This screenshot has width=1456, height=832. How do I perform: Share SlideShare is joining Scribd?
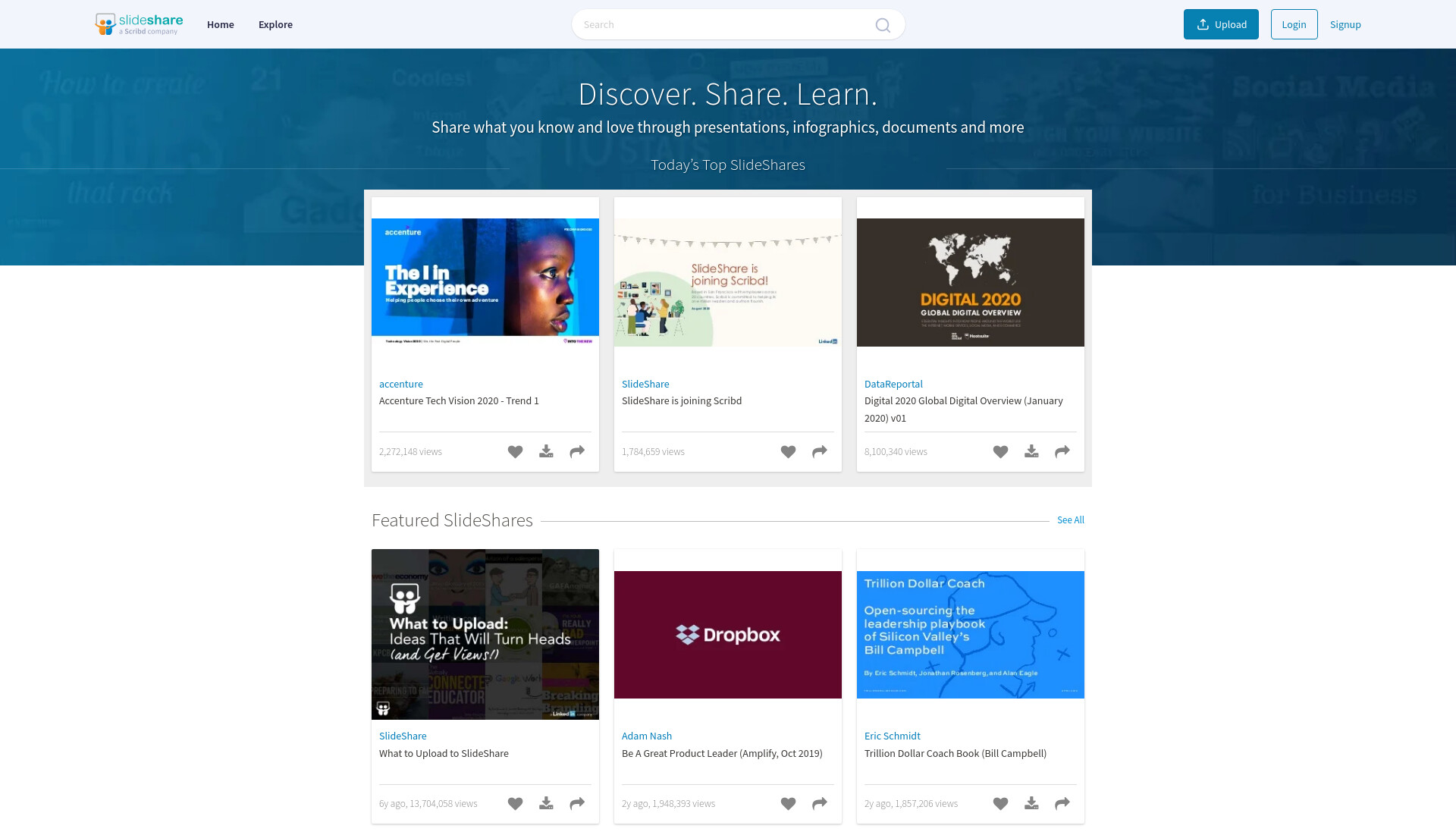coord(820,452)
